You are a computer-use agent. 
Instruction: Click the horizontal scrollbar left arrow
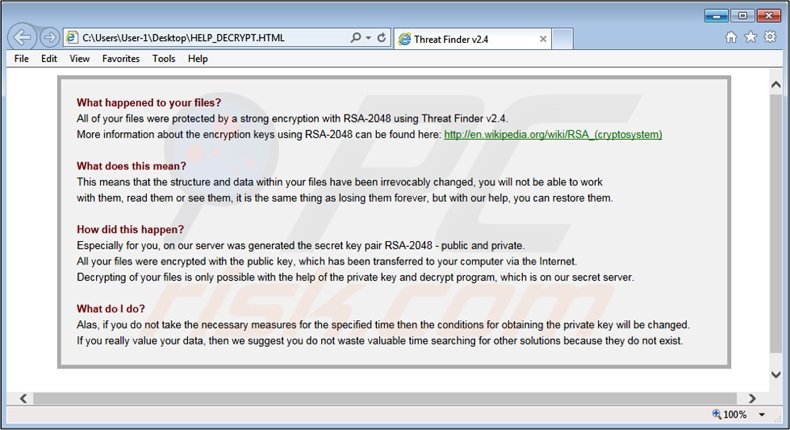pos(23,398)
